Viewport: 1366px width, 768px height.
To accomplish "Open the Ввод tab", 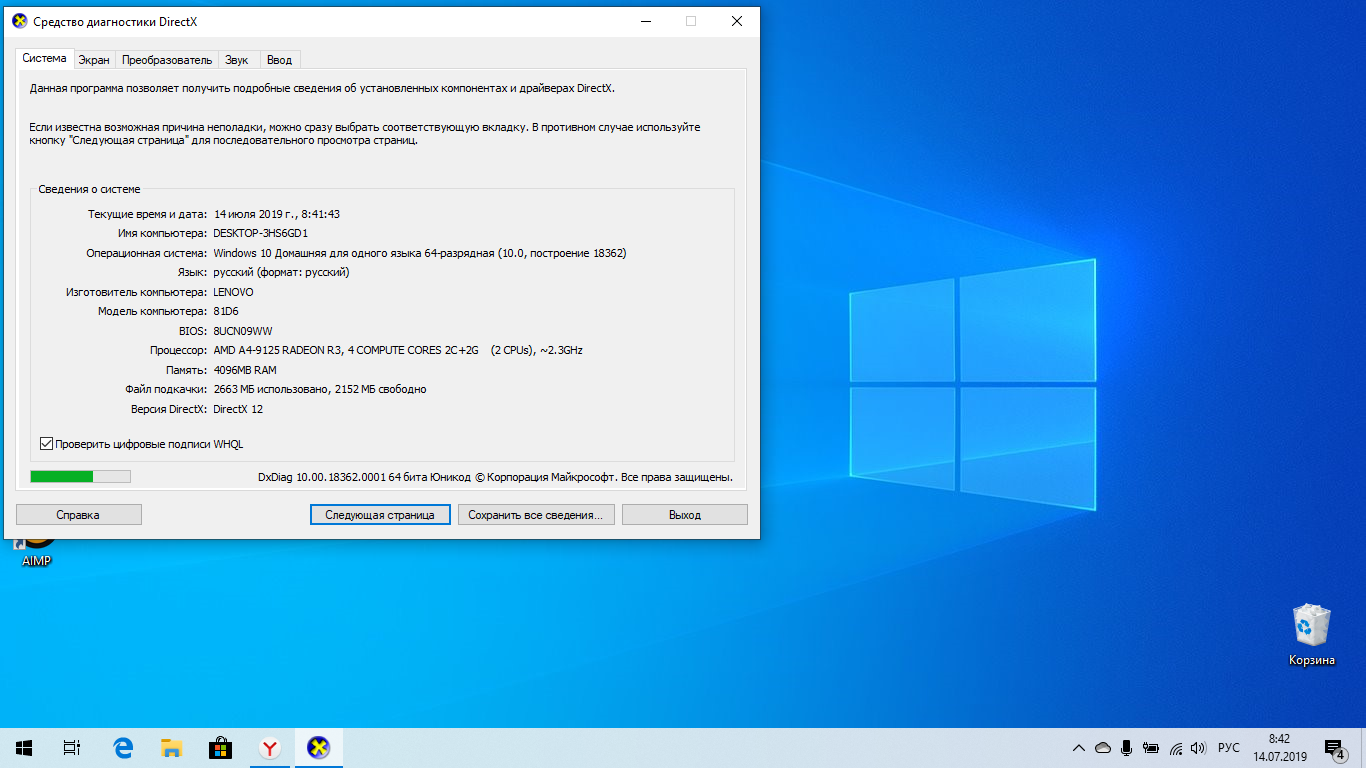I will coord(280,60).
